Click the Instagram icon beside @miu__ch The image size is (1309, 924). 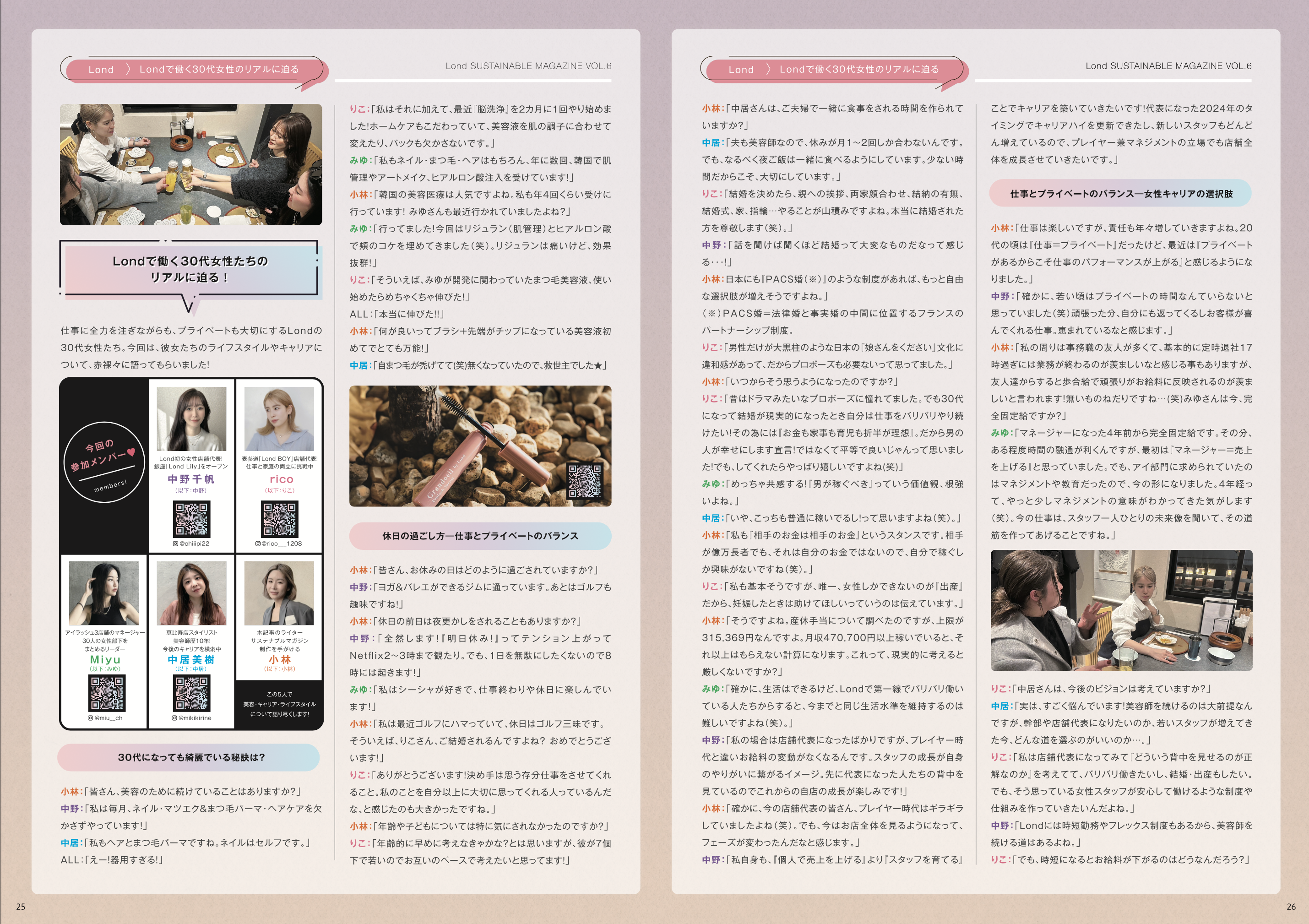[91, 718]
